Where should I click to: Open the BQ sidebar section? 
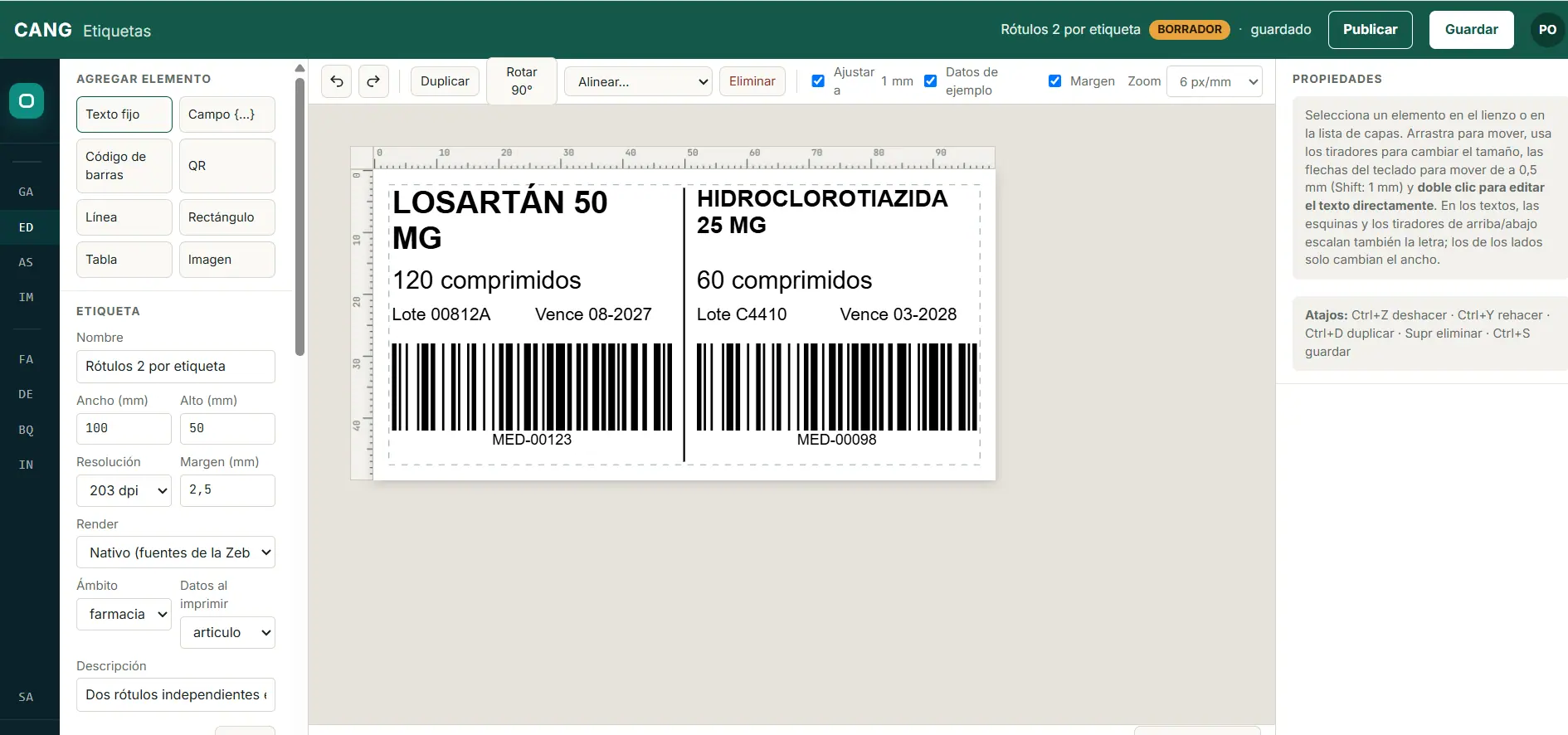[27, 430]
